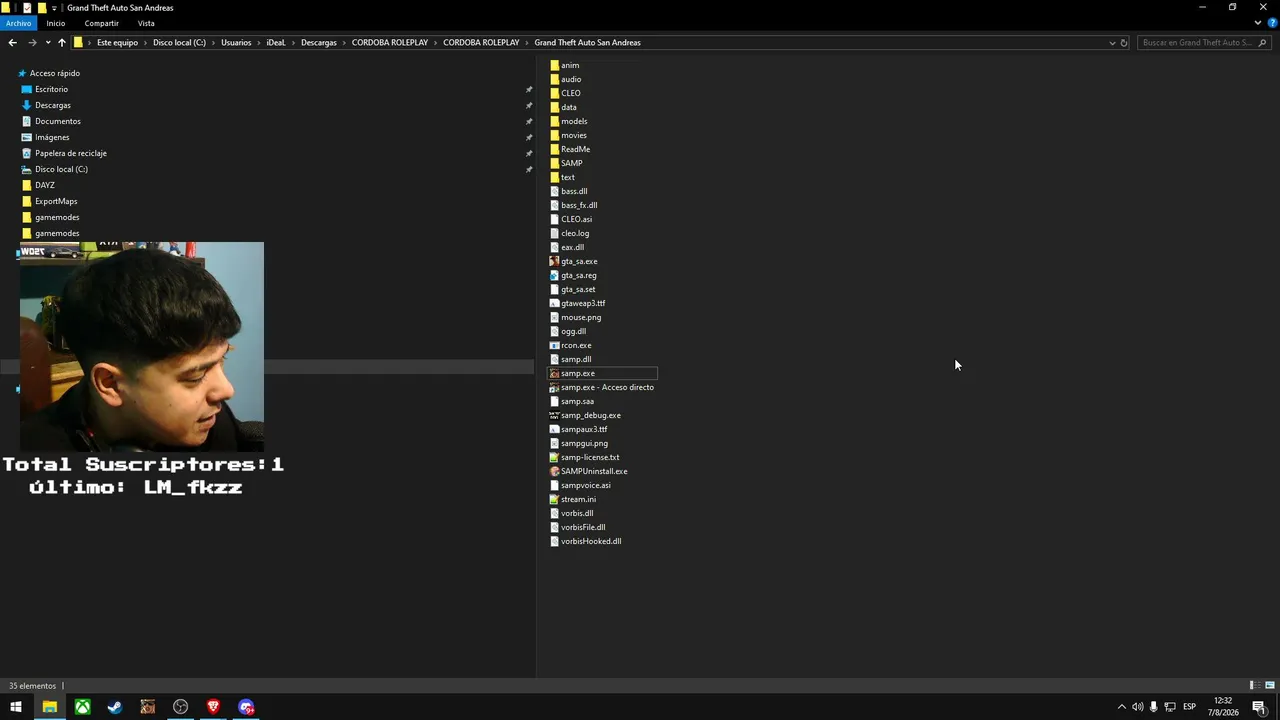Screen dimensions: 1280x720
Task: Select the sampaux3.ttf font file icon
Action: (x=554, y=429)
